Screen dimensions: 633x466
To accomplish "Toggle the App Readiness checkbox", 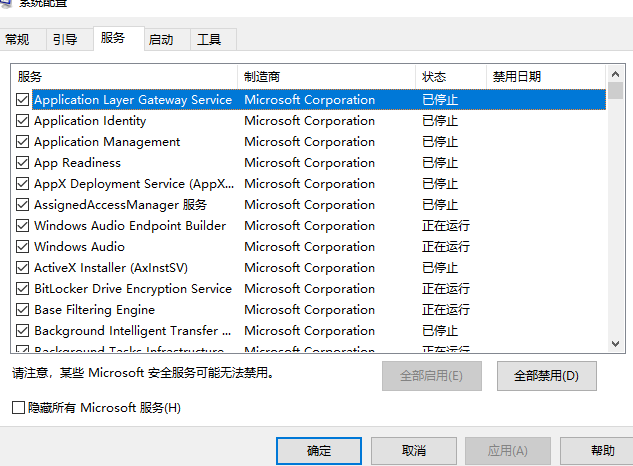I will (23, 163).
